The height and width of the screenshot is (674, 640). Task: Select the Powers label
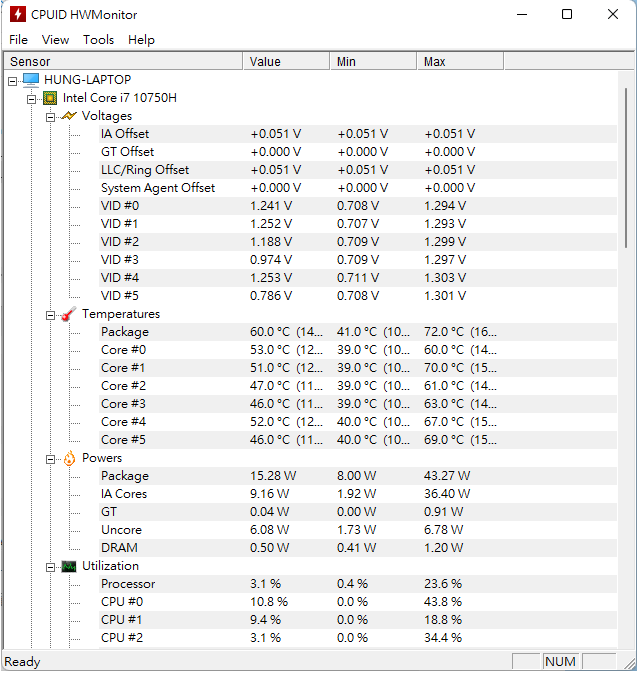(102, 458)
